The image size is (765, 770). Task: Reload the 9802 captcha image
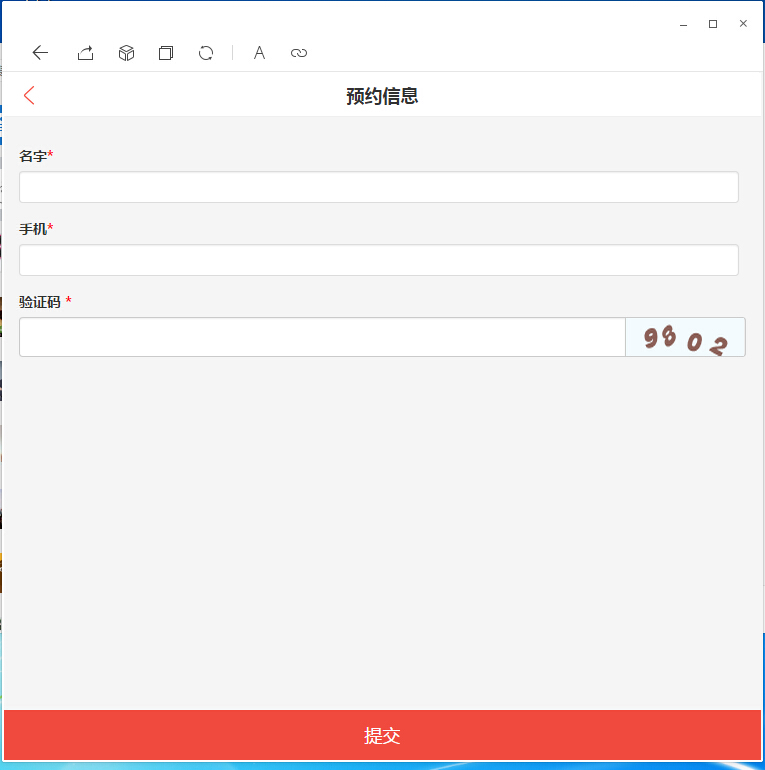[x=685, y=337]
